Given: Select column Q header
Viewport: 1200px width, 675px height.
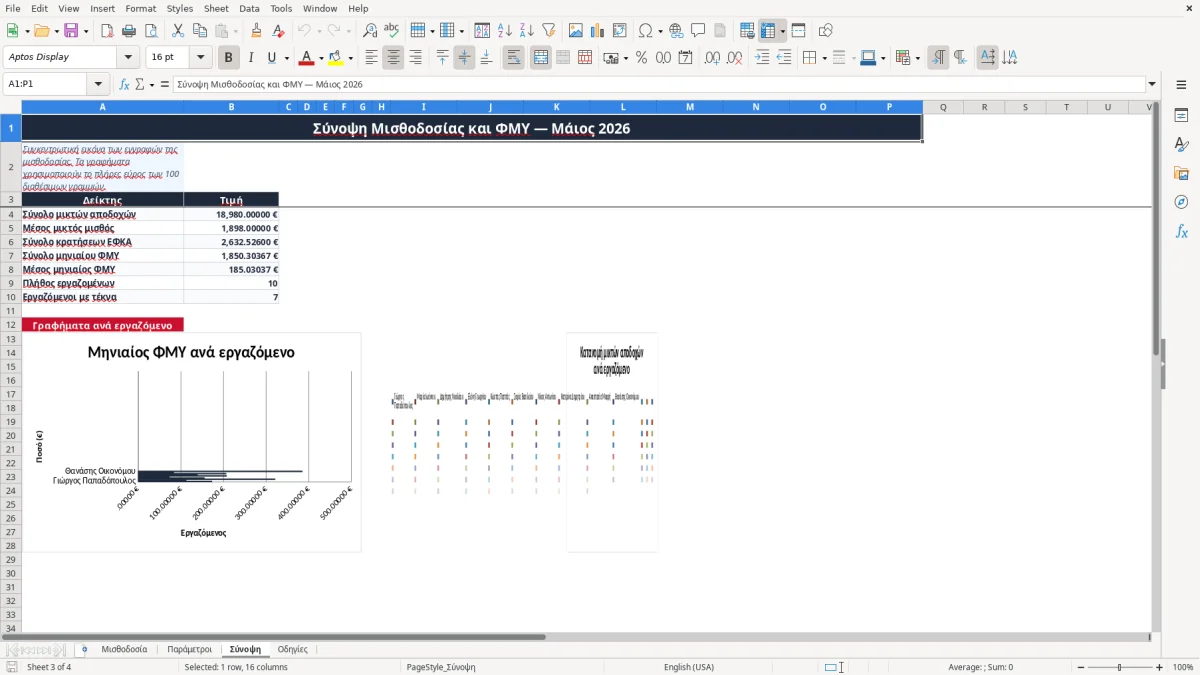Looking at the screenshot, I should click(x=943, y=107).
